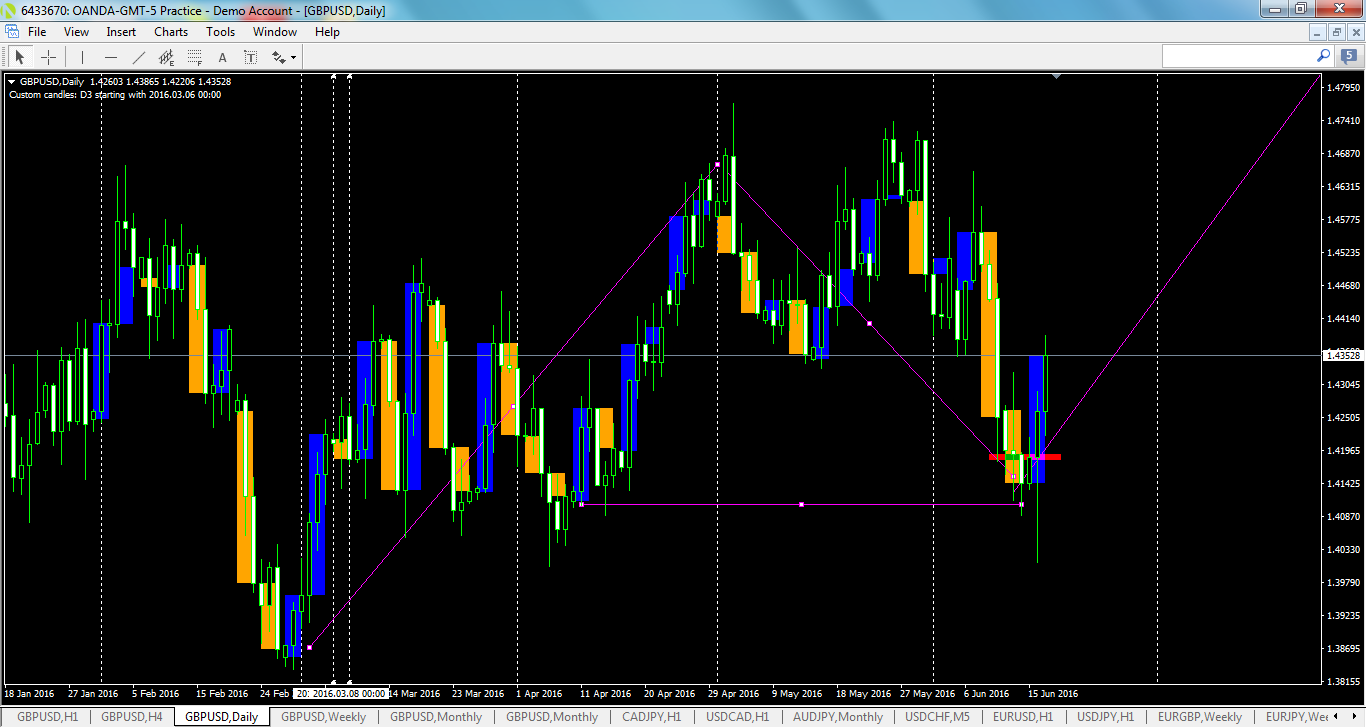Select the Text annotation tool
Screen dimensions: 1366x728
pos(223,57)
